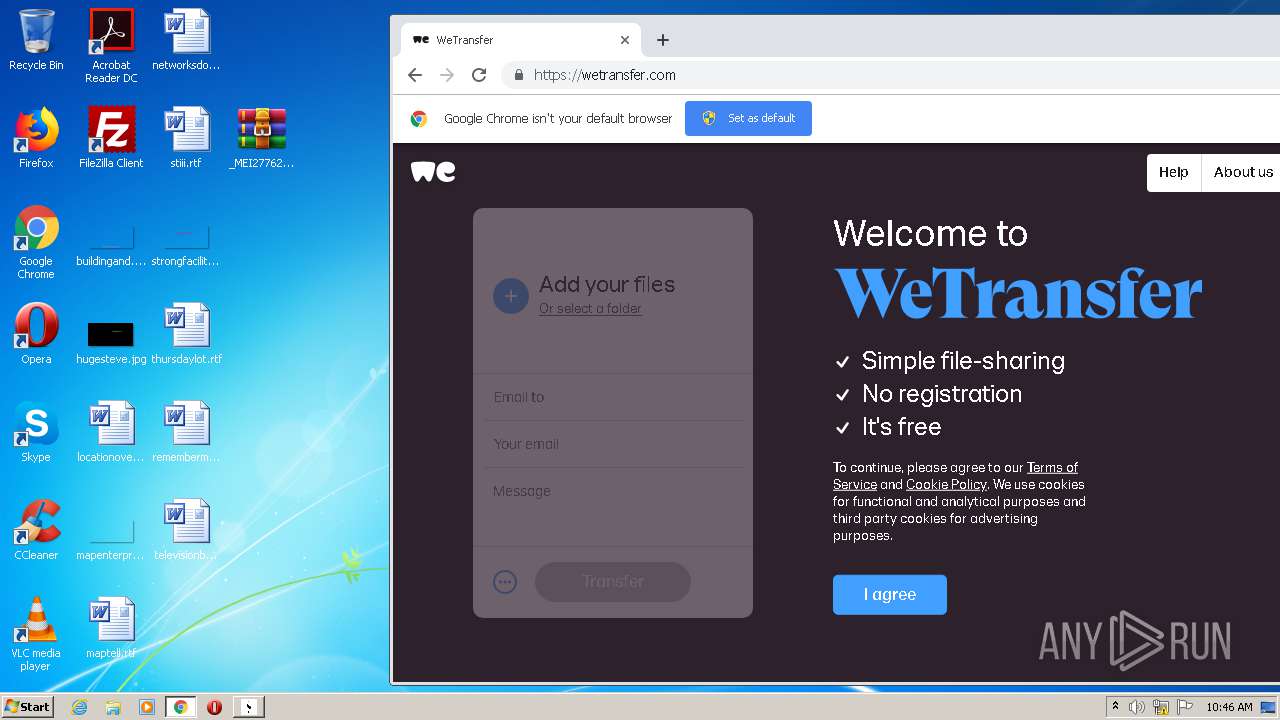Click the Action Center flag icon
The width and height of the screenshot is (1280, 720).
pyautogui.click(x=1185, y=707)
